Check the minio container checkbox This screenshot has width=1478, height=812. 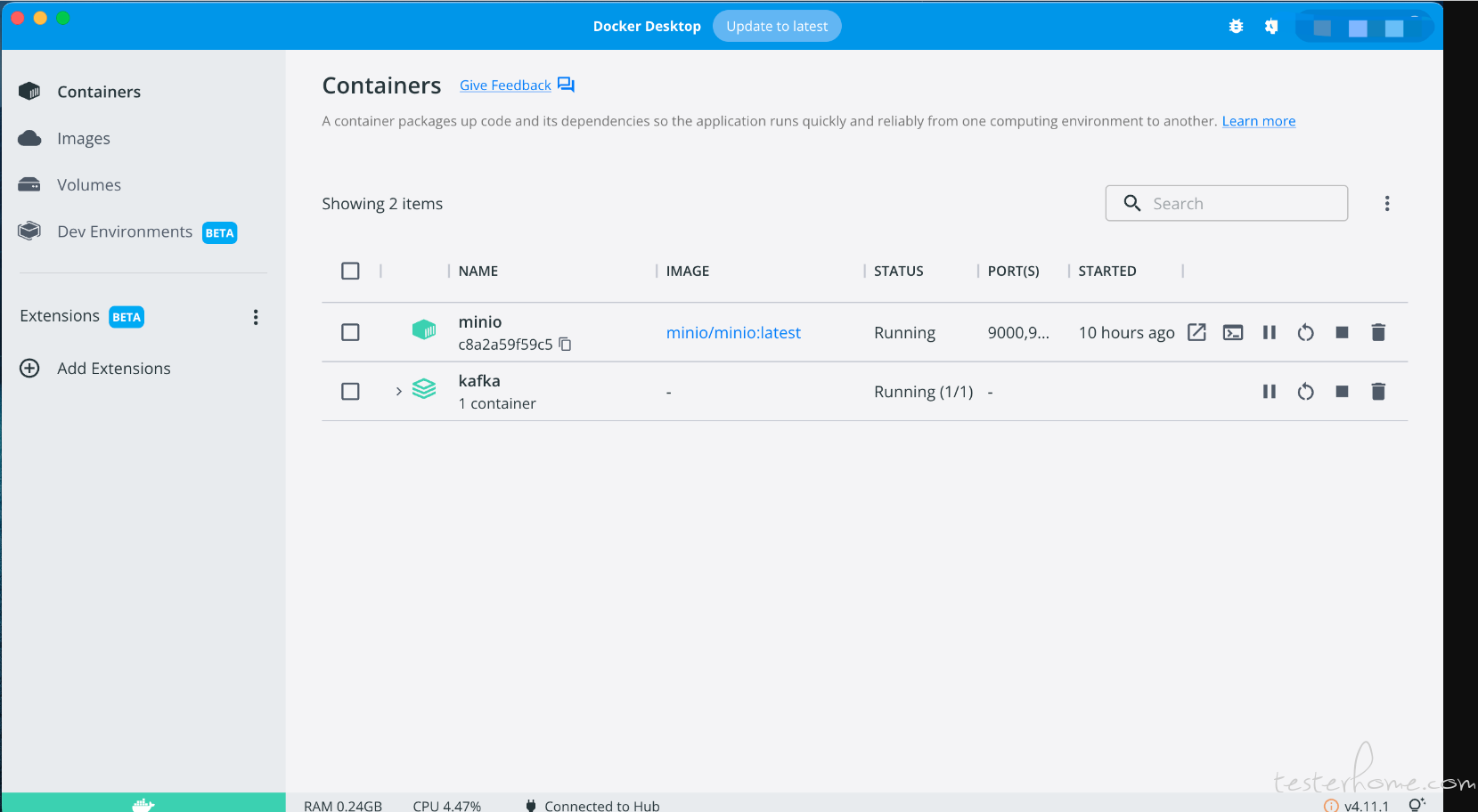coord(350,332)
